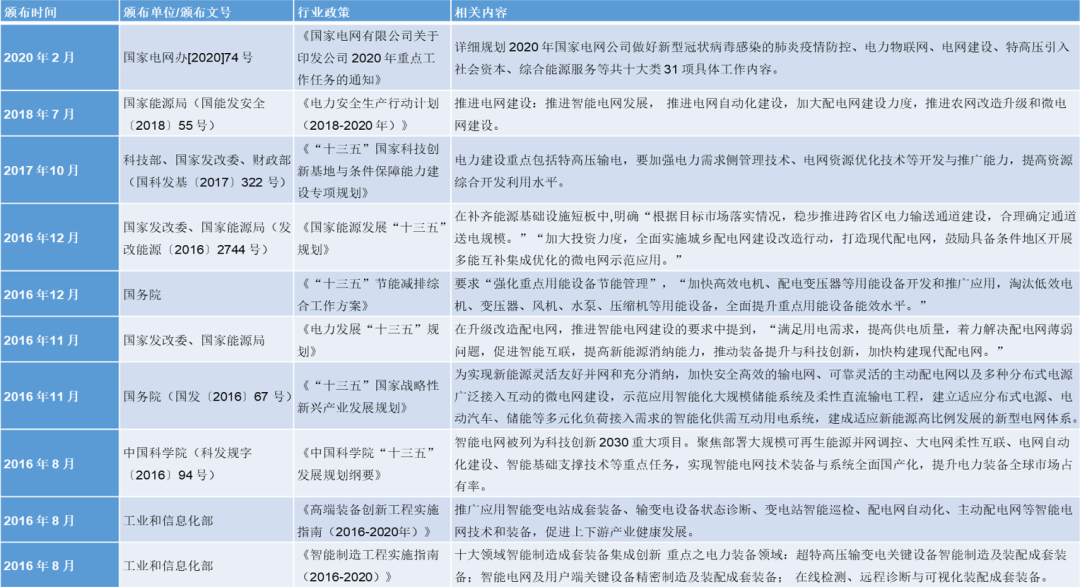The image size is (1080, 587).
Task: Click 国务院 cell in 节能减排 row
Action: click(207, 294)
